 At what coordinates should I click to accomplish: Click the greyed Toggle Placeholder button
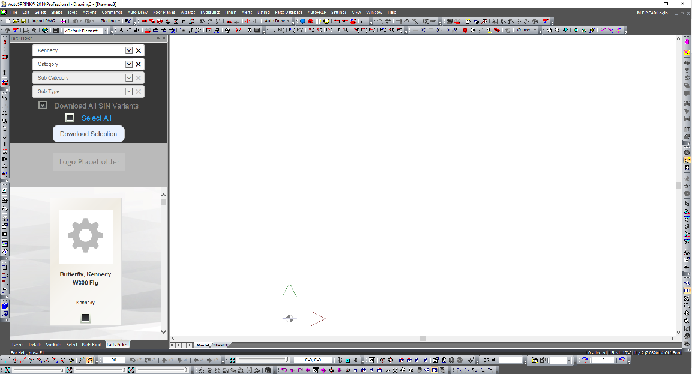[89, 162]
